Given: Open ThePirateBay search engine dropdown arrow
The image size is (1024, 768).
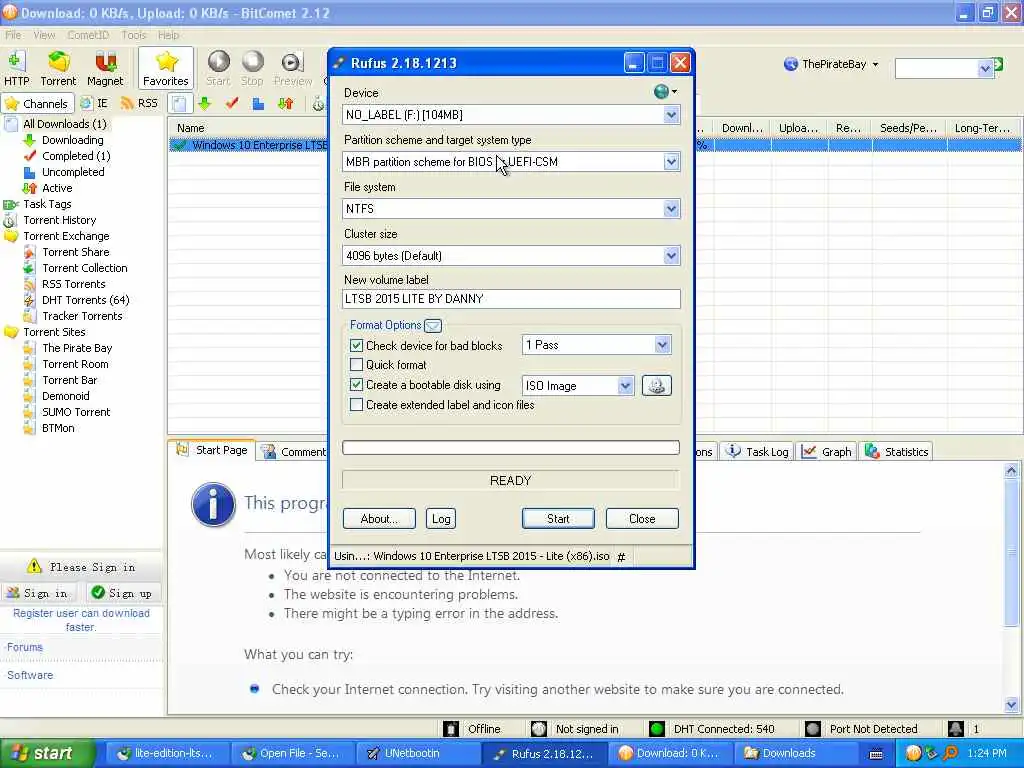Looking at the screenshot, I should (x=875, y=64).
